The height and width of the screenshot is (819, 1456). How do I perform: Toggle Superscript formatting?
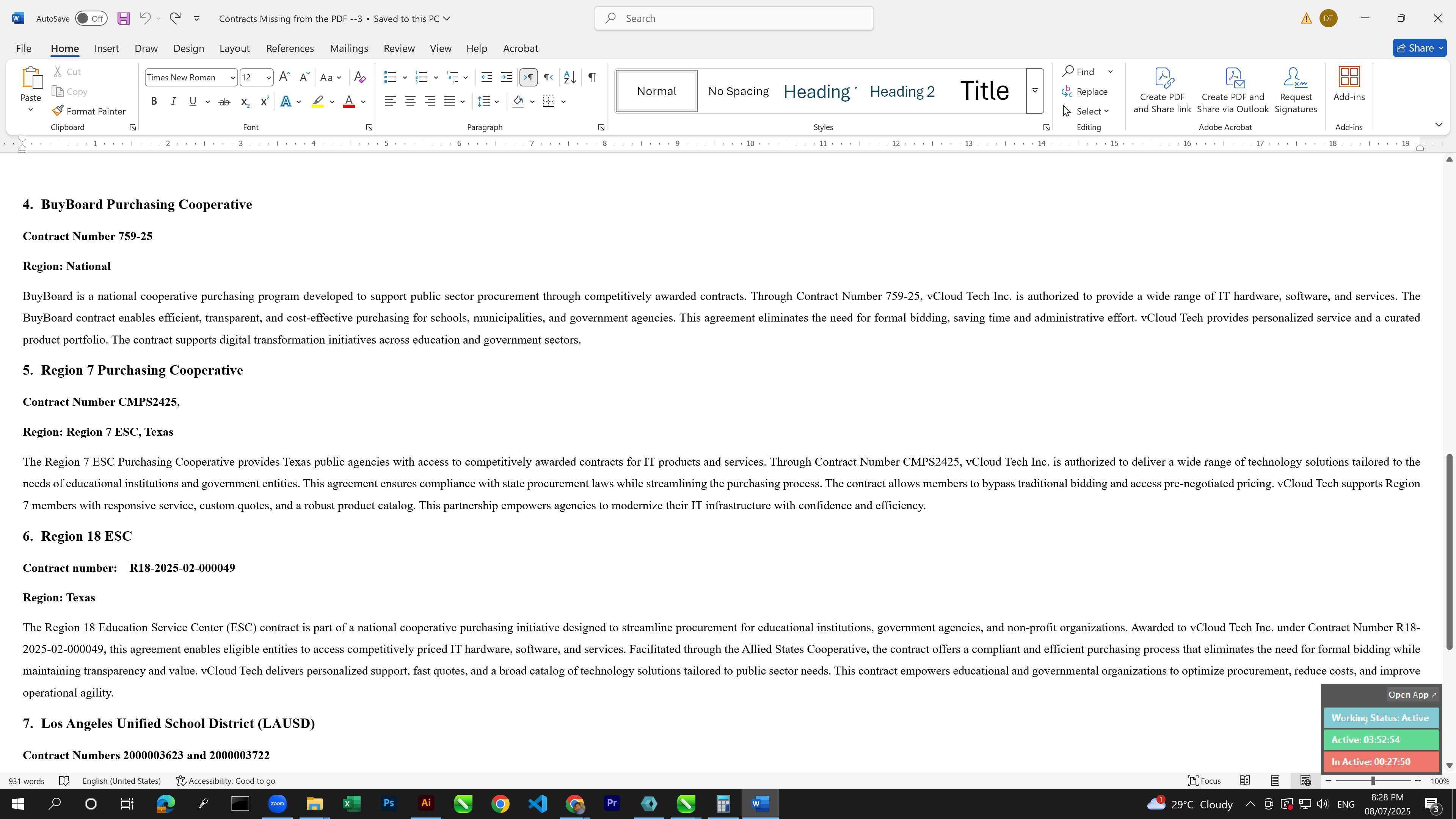[265, 102]
